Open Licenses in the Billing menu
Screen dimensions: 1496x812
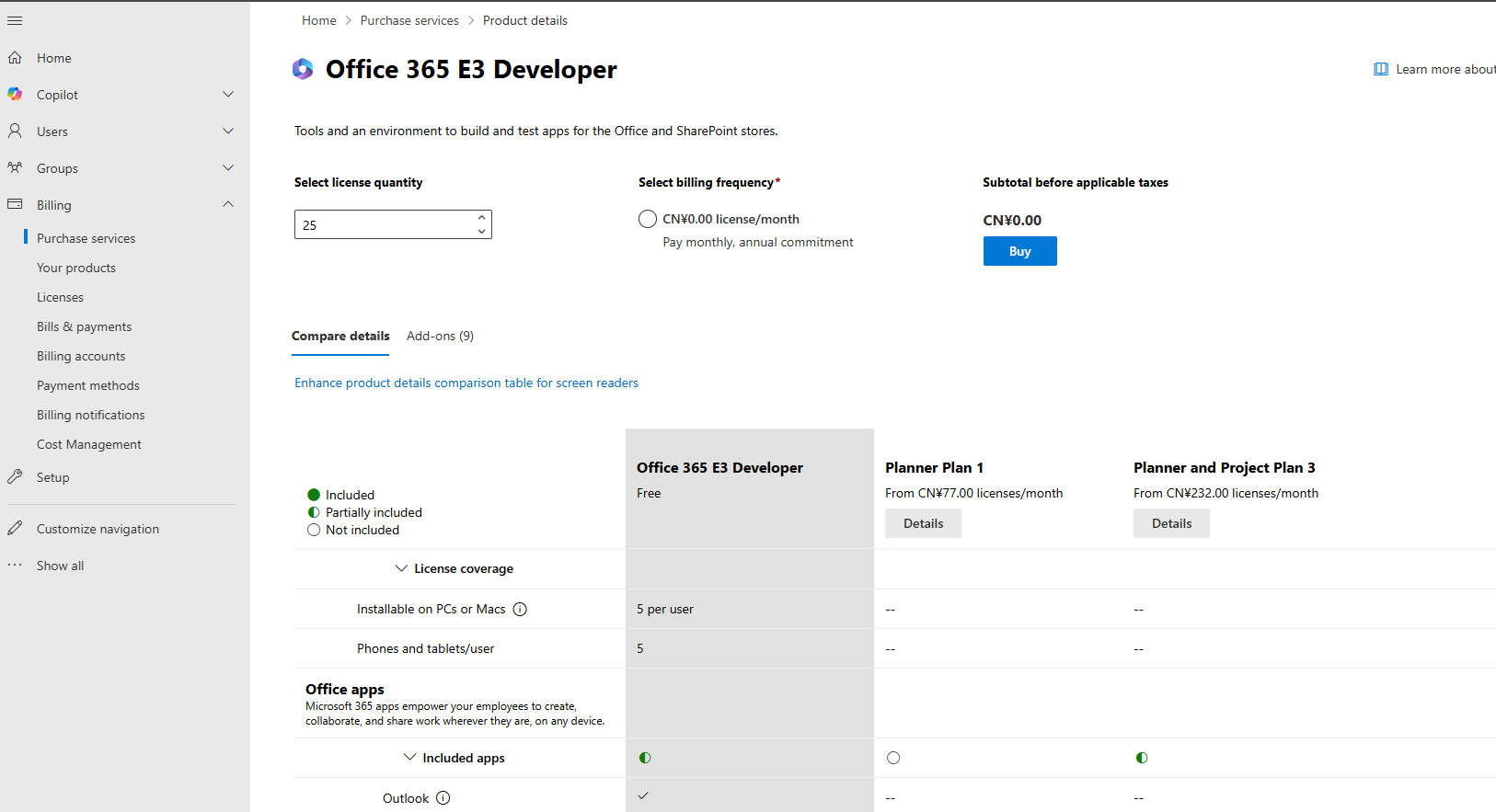pyautogui.click(x=60, y=297)
